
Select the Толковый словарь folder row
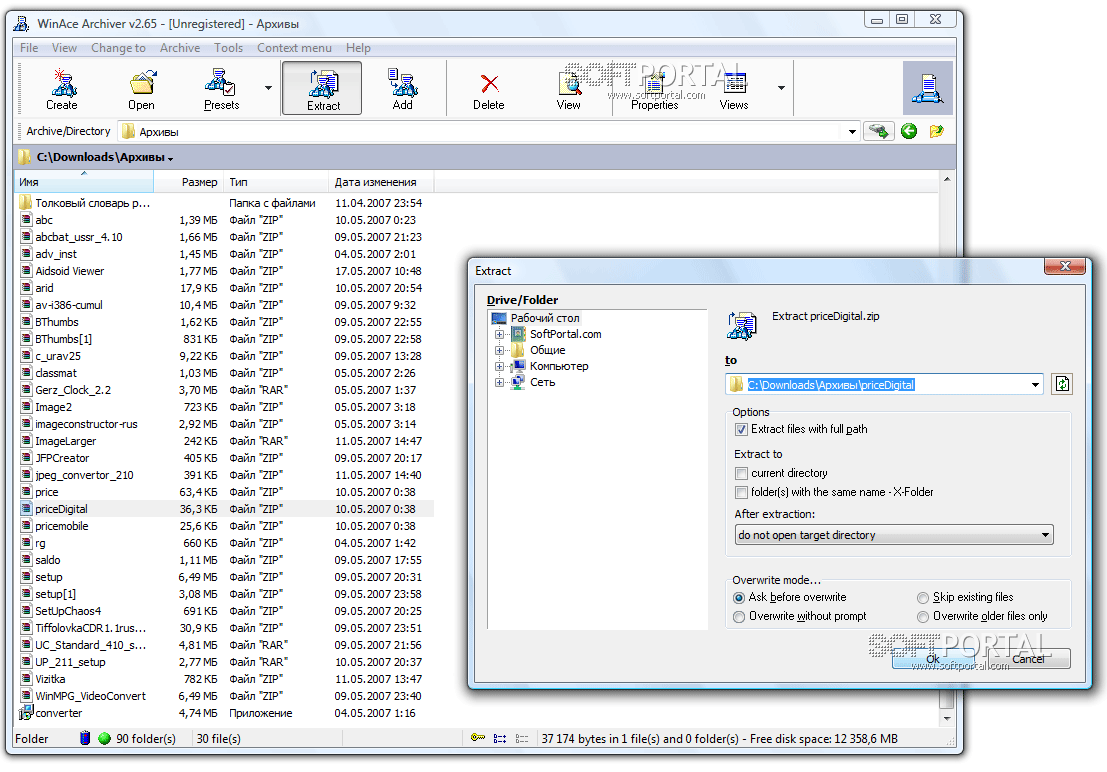point(225,203)
